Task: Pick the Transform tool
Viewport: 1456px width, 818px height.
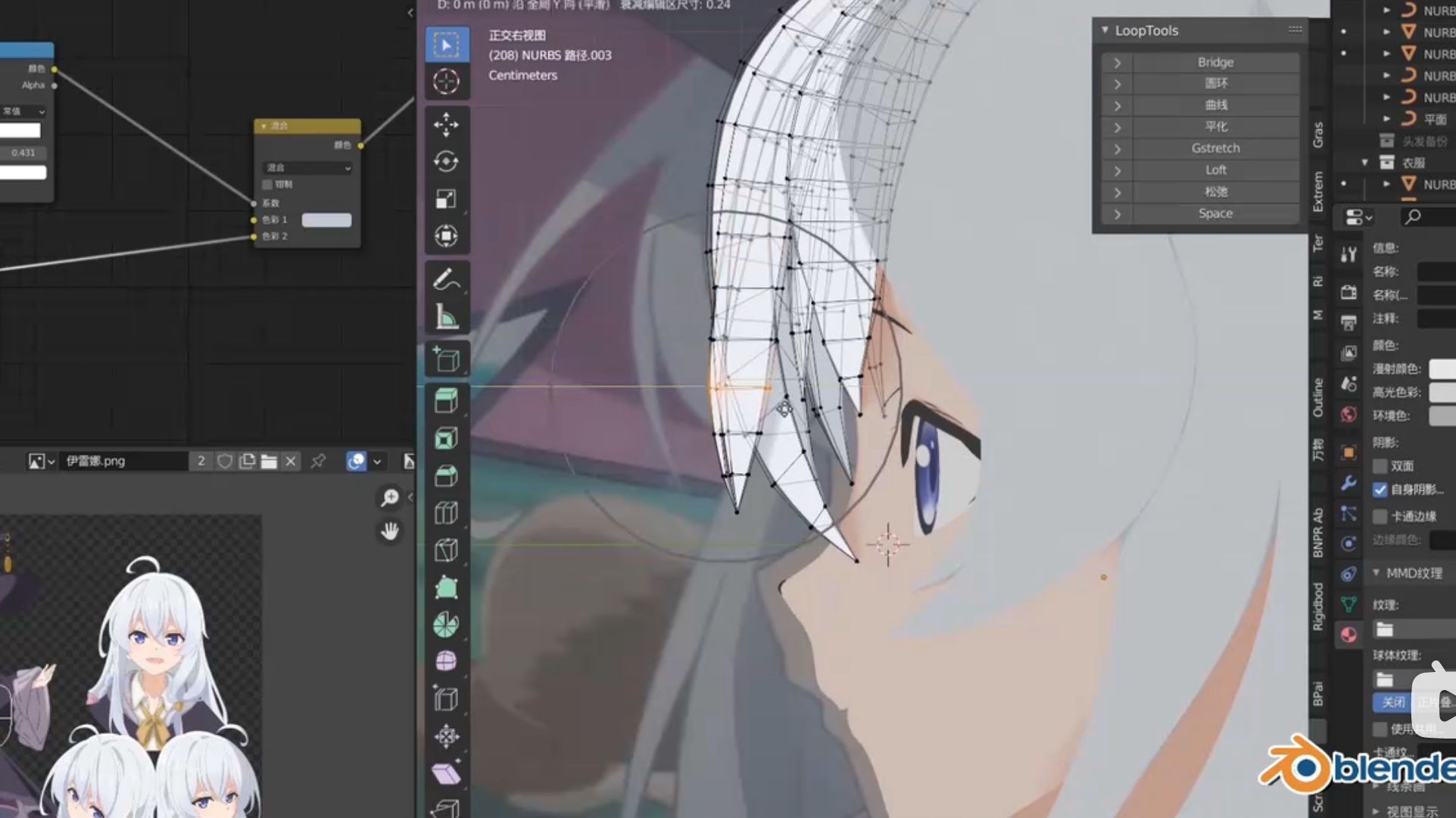Action: click(x=446, y=235)
